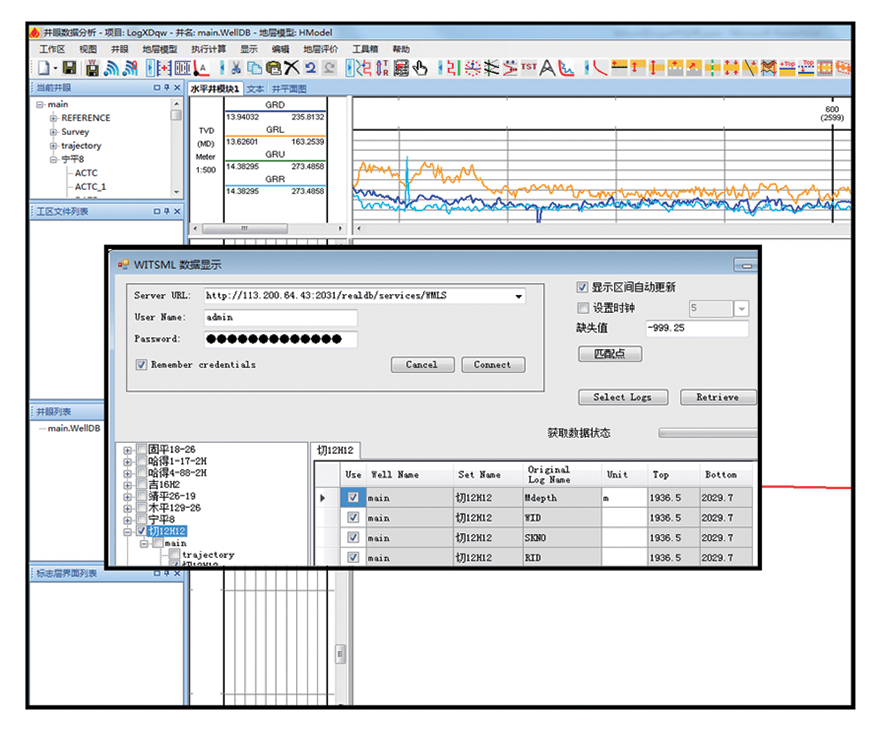This screenshot has height=732, width=878.
Task: Open the clock interval combo box
Action: click(741, 309)
